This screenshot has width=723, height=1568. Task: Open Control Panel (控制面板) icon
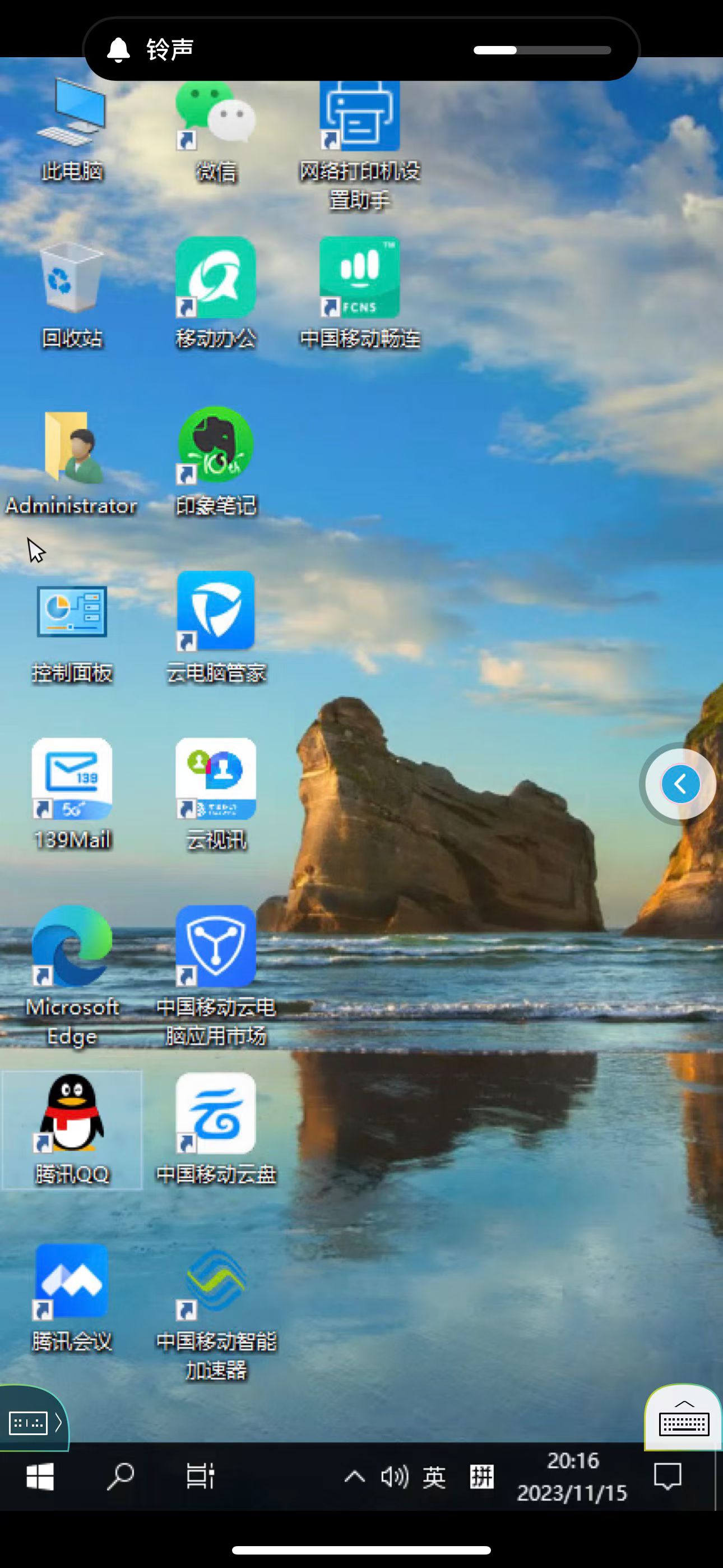[72, 612]
